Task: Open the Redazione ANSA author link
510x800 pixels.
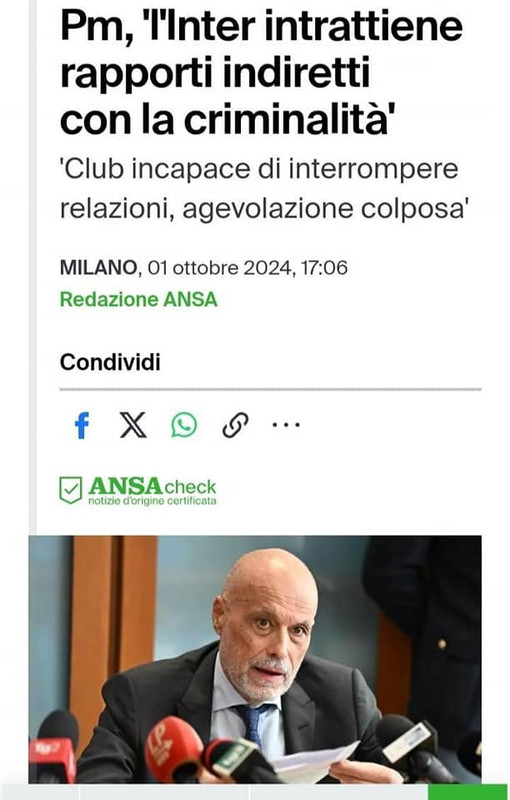Action: pos(139,299)
